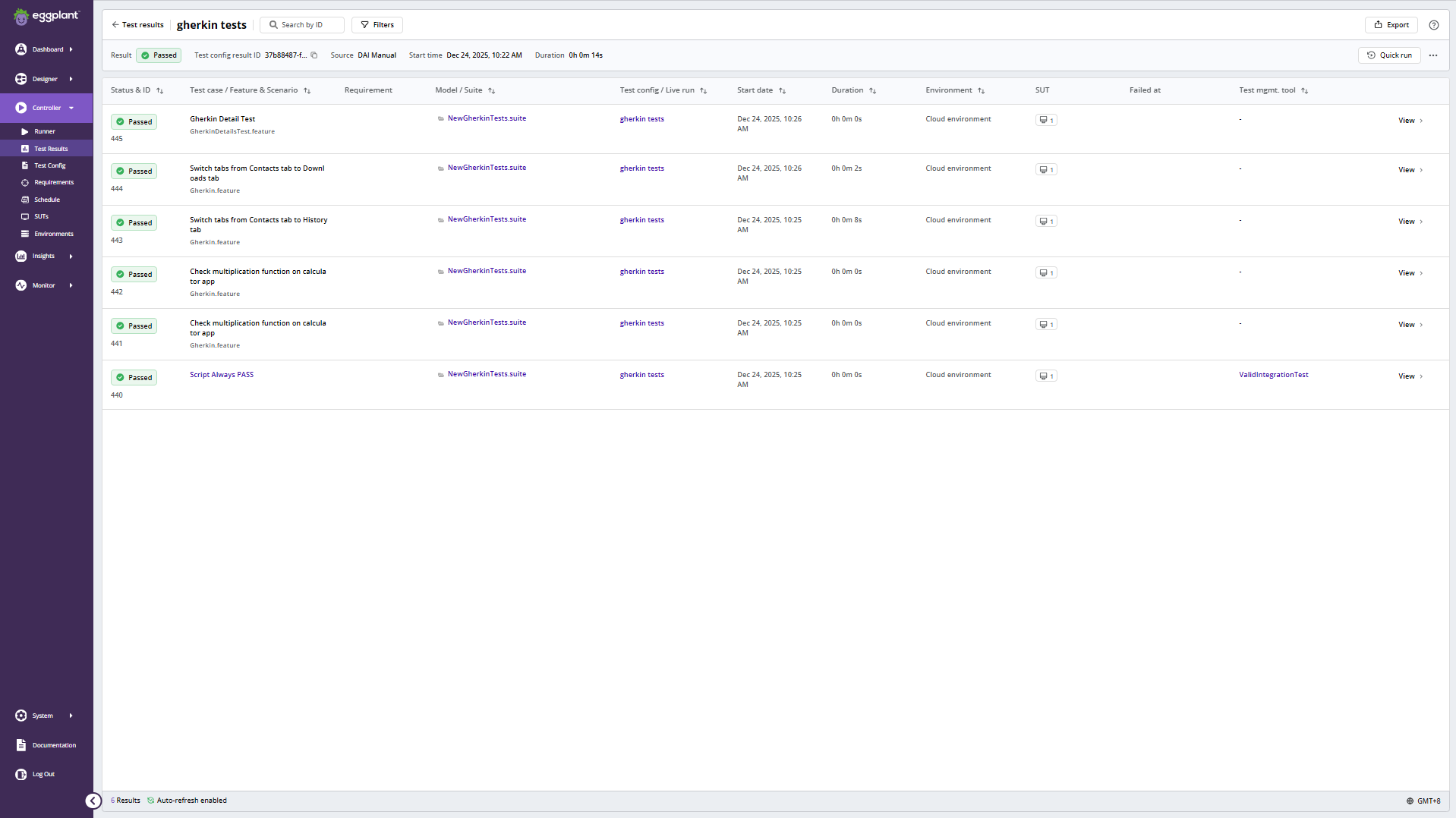The image size is (1456, 818).
Task: Click inside the Search by ID field
Action: [302, 24]
